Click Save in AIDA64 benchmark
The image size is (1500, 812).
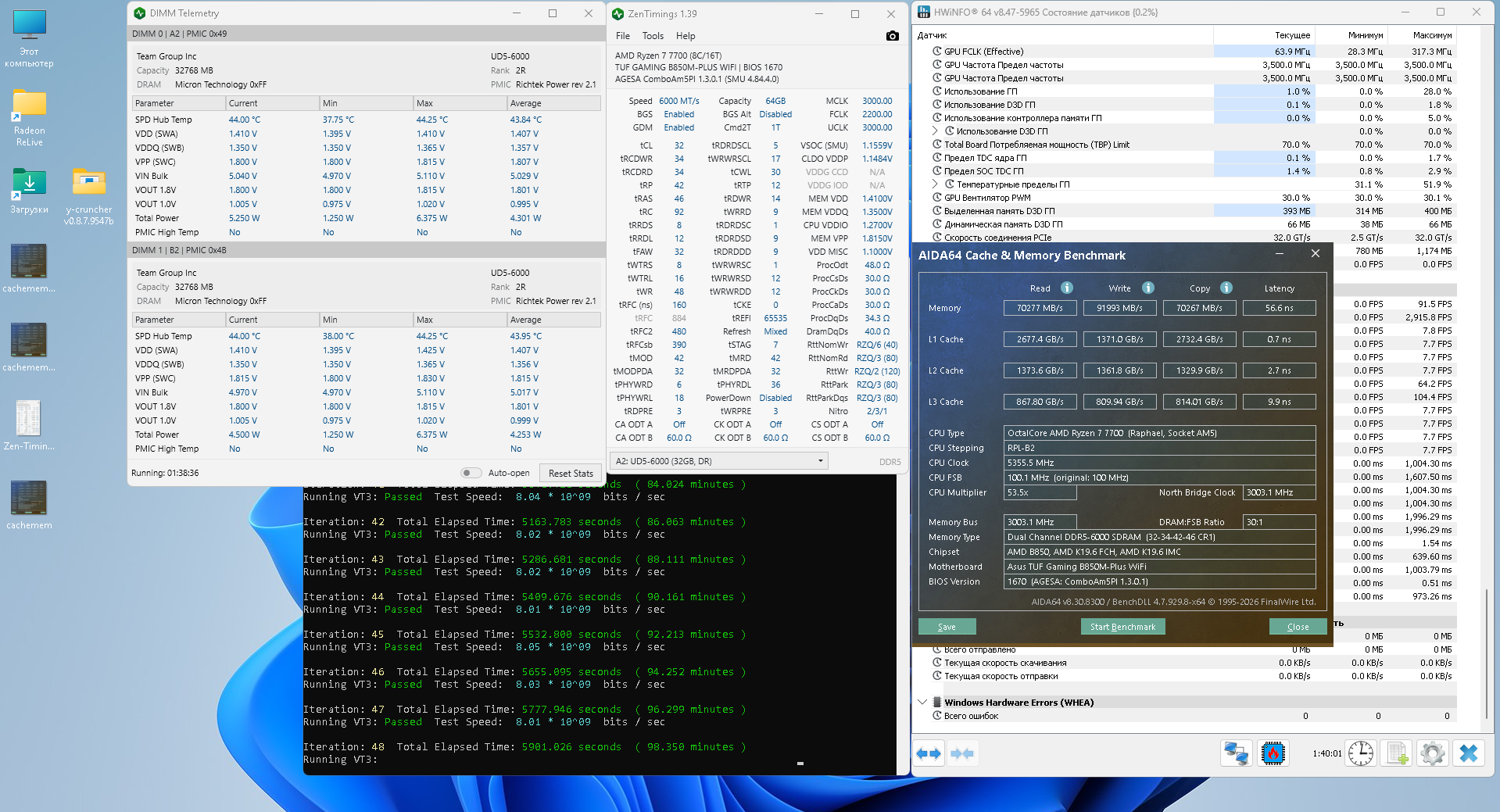click(x=947, y=627)
